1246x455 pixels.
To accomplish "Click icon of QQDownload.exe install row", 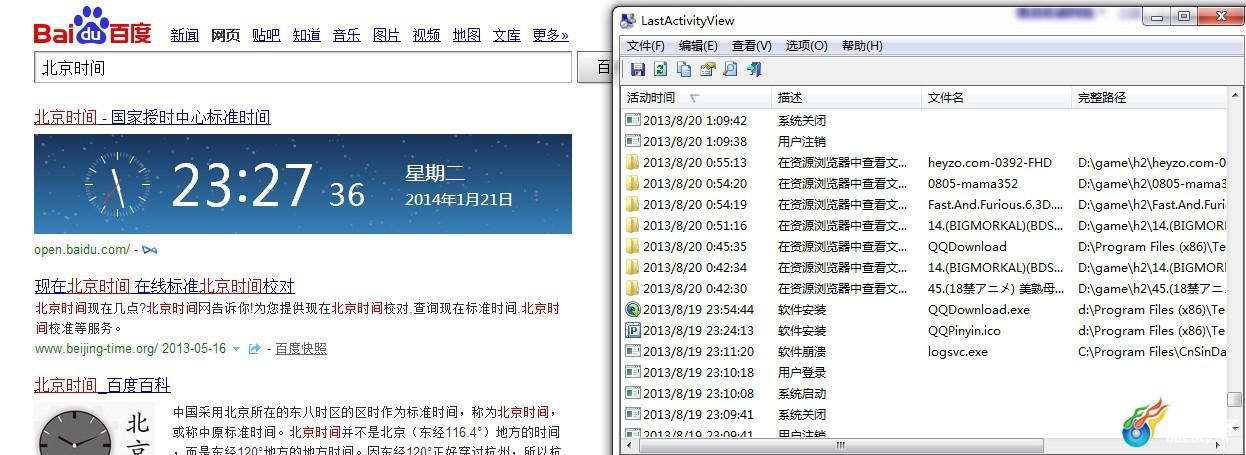I will 632,309.
